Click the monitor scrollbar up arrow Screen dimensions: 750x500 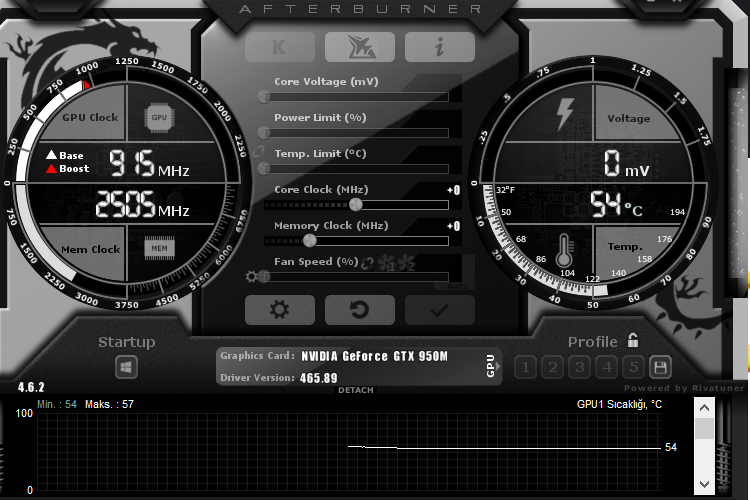point(704,408)
